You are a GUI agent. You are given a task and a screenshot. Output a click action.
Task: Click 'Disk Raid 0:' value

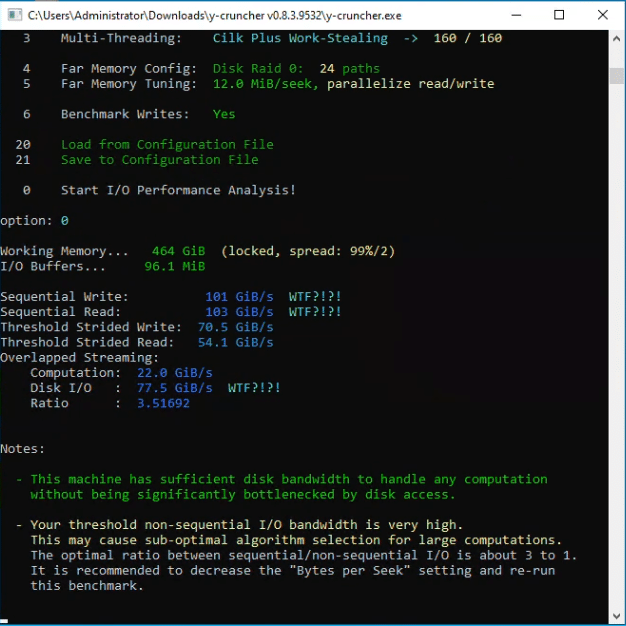[x=258, y=69]
